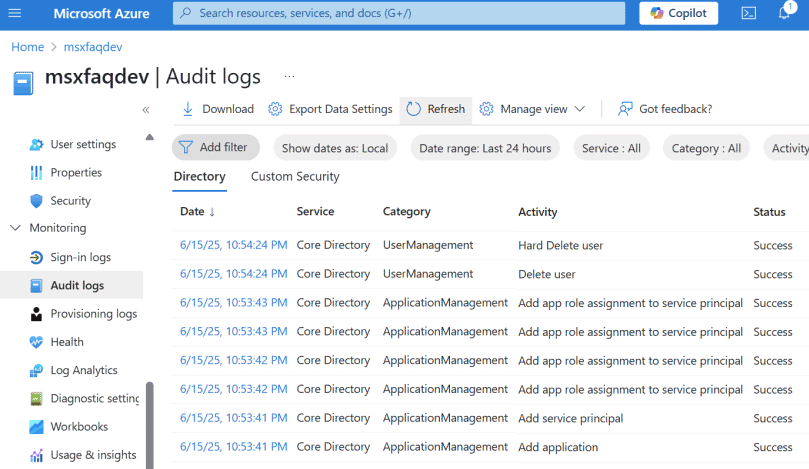
Task: Click the Activity column header
Action: (x=538, y=212)
